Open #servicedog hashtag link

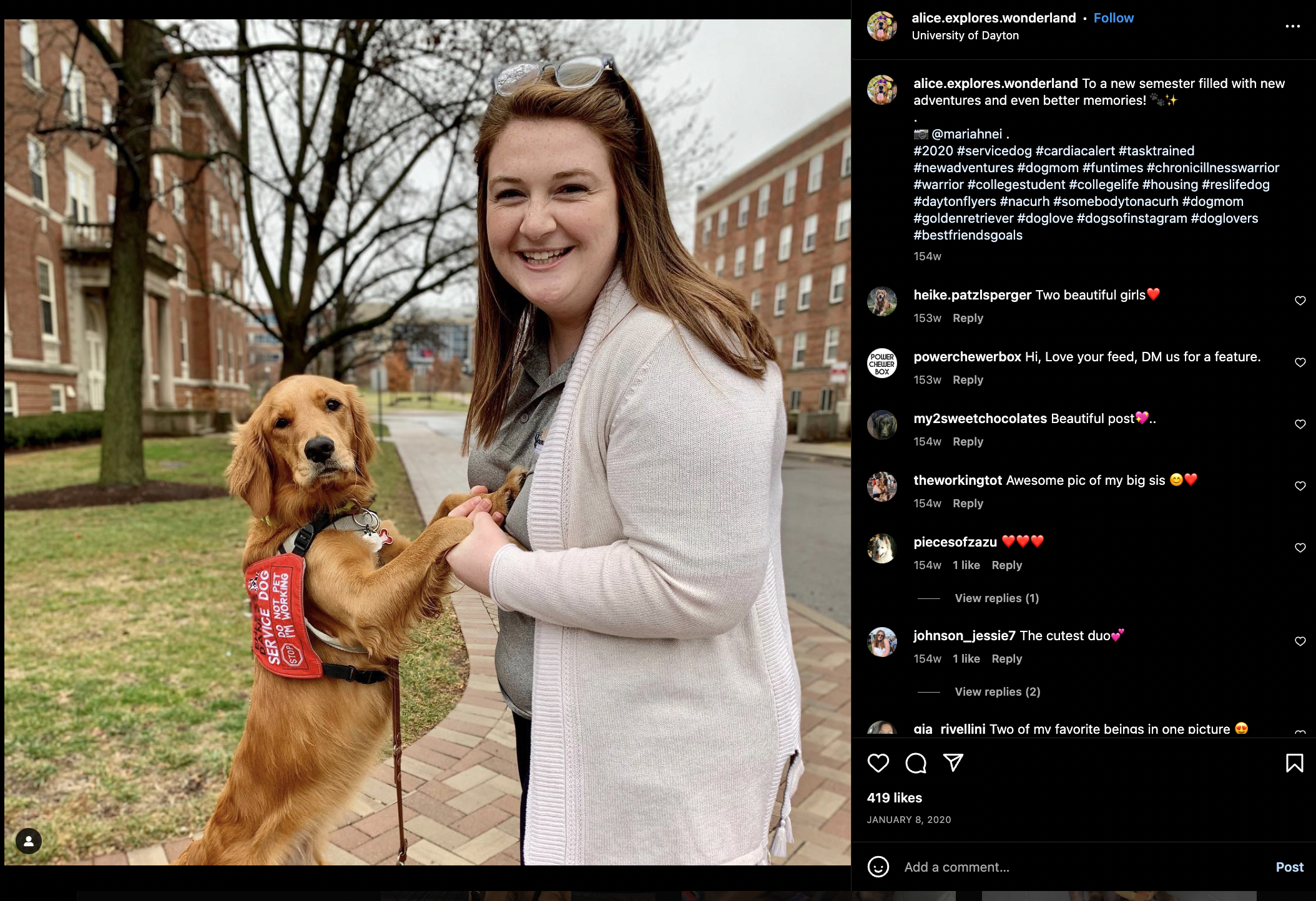point(994,151)
